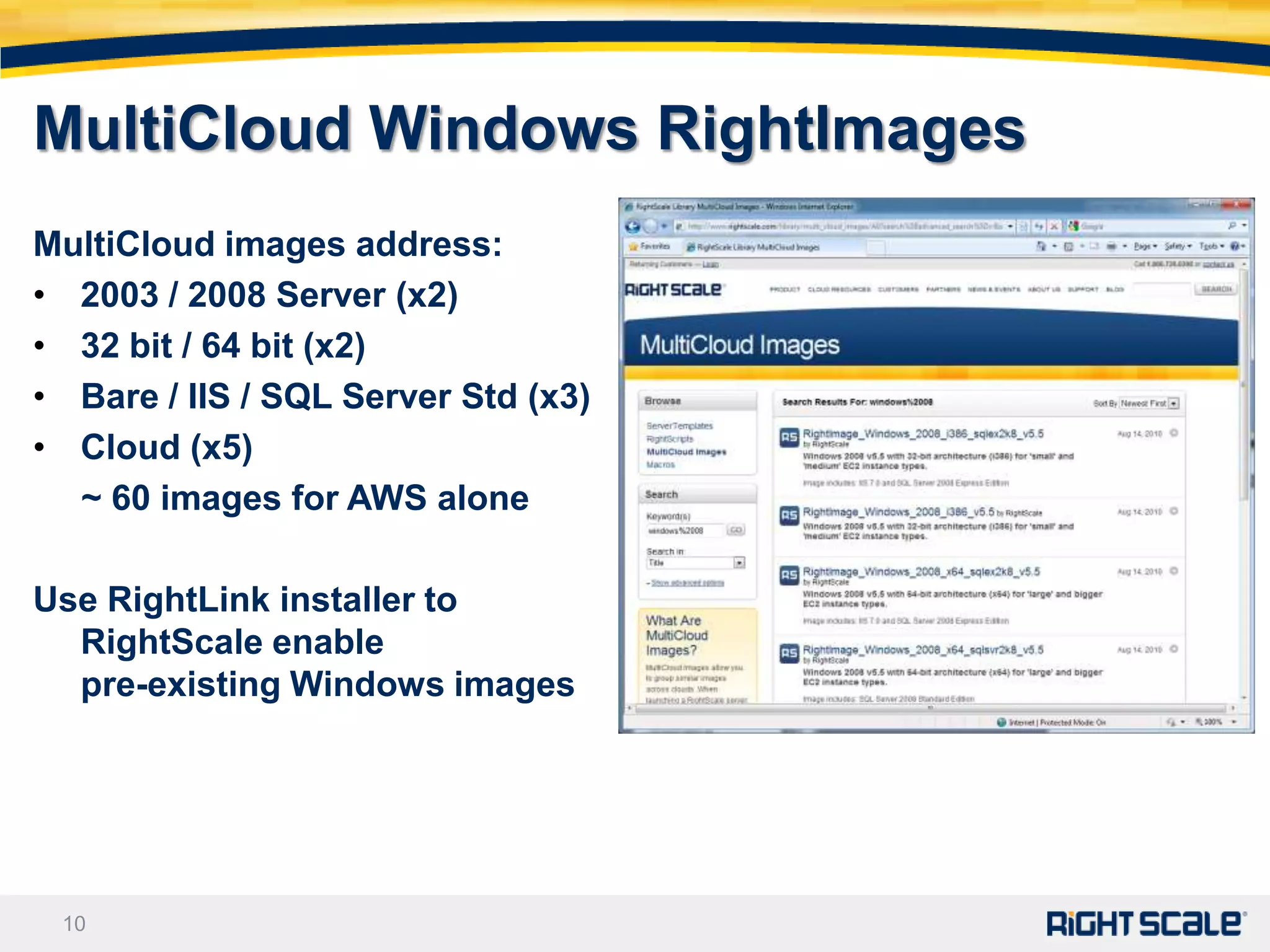The width and height of the screenshot is (1270, 952).
Task: Open RightImage_Windows_2008_x64_sqlsvr2k8_v5.5 link
Action: click(923, 650)
